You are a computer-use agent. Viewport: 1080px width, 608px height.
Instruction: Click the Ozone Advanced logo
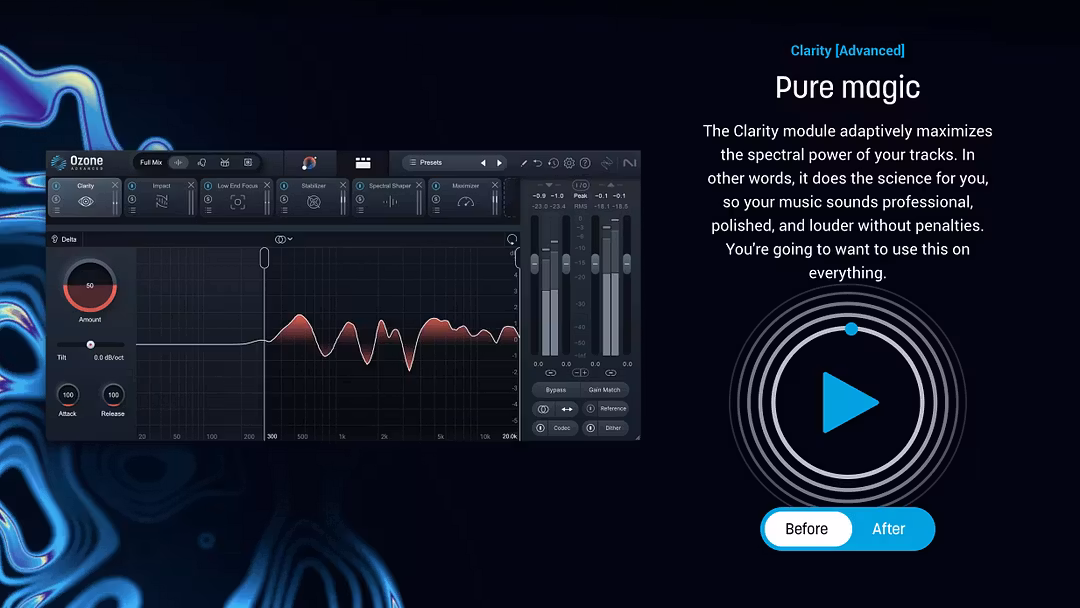77,163
